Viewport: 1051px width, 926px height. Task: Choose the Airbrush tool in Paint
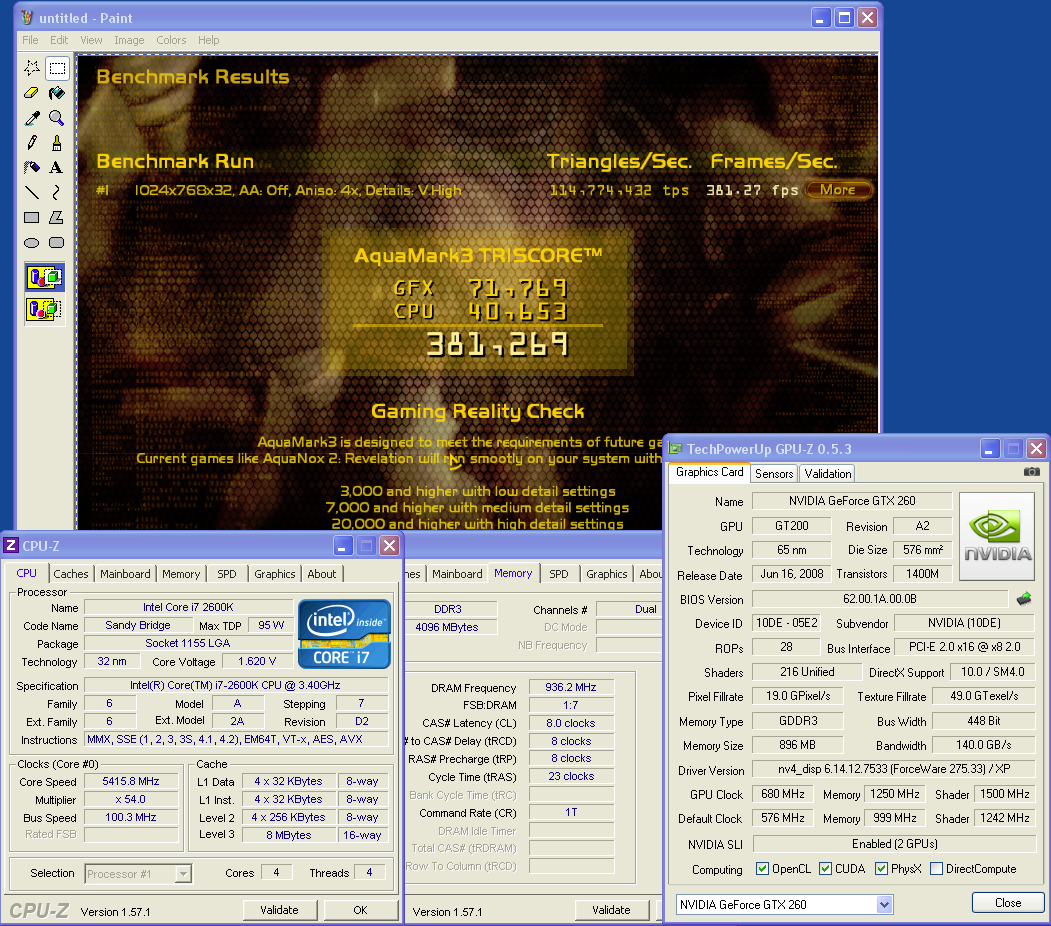pos(32,168)
